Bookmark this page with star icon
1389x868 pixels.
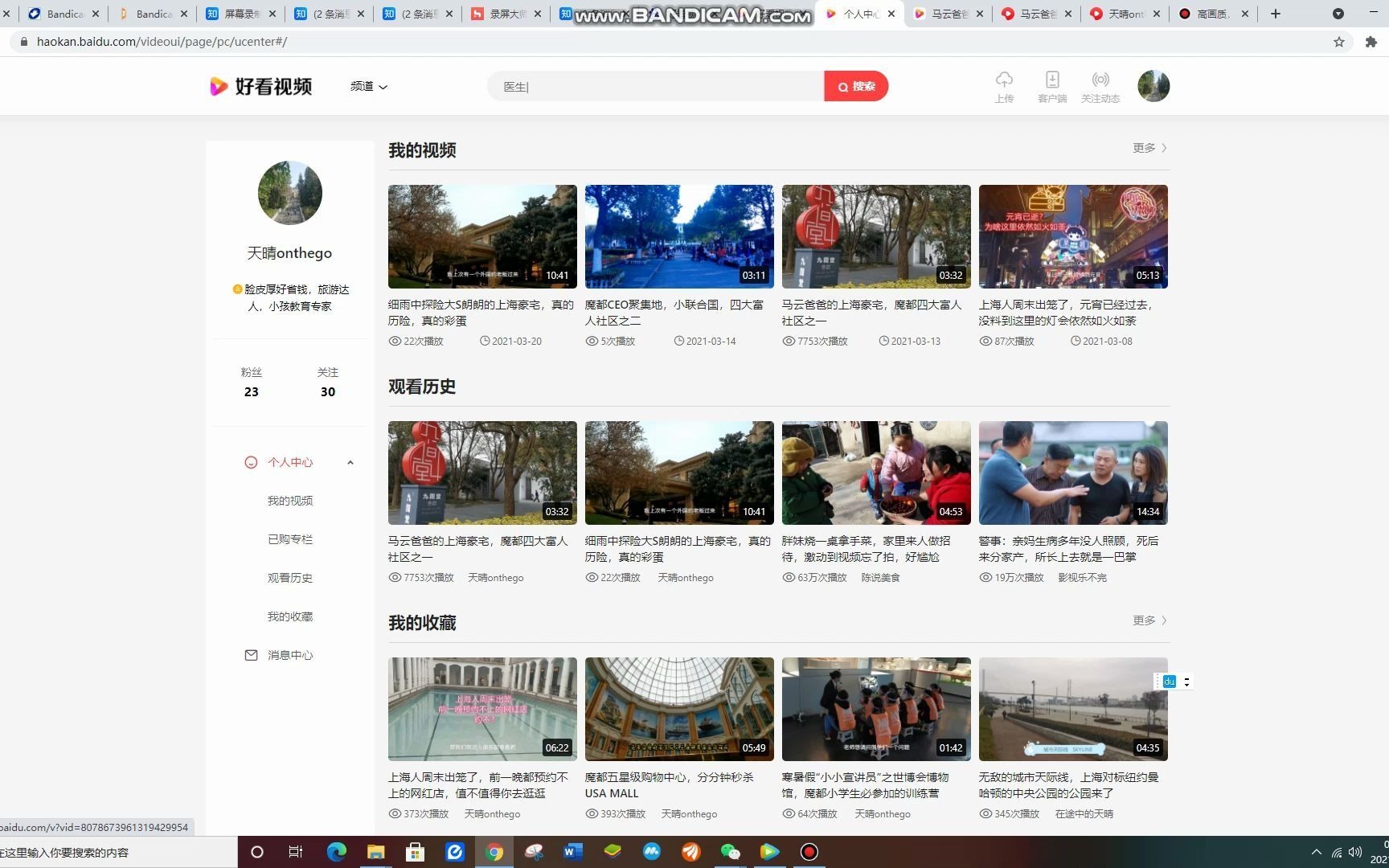click(x=1339, y=42)
